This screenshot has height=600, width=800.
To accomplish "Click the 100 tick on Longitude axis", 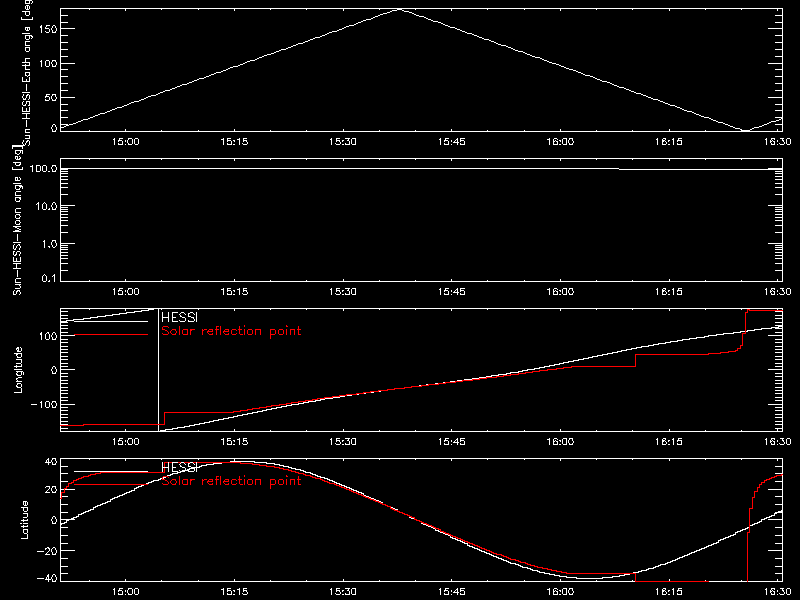I will click(47, 336).
